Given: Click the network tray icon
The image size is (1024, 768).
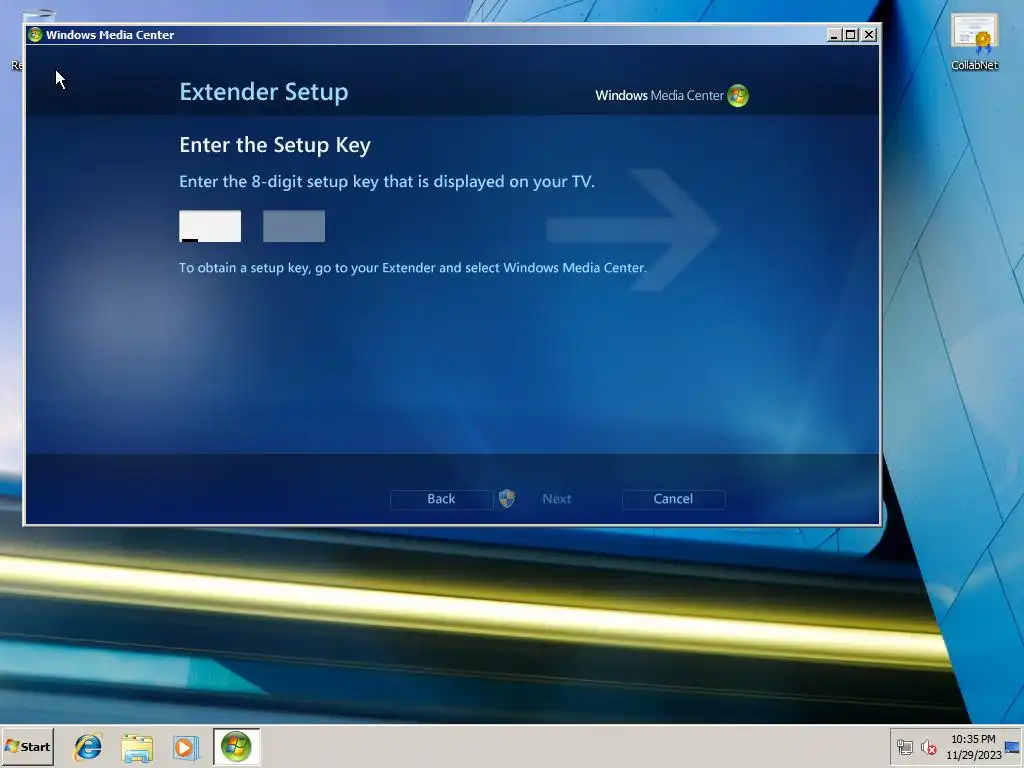Looking at the screenshot, I should coord(904,747).
